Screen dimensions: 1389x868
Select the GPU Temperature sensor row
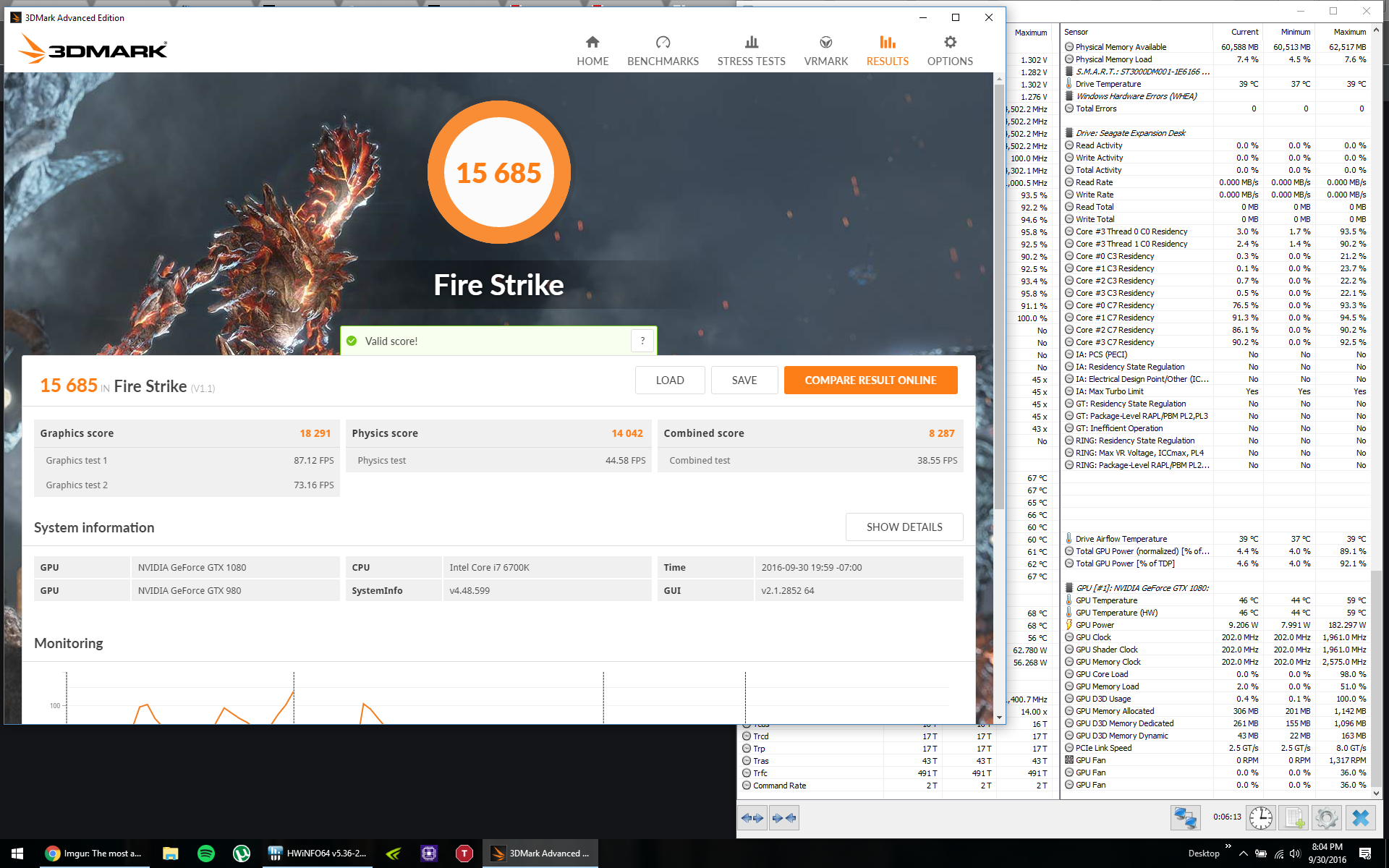click(1216, 600)
